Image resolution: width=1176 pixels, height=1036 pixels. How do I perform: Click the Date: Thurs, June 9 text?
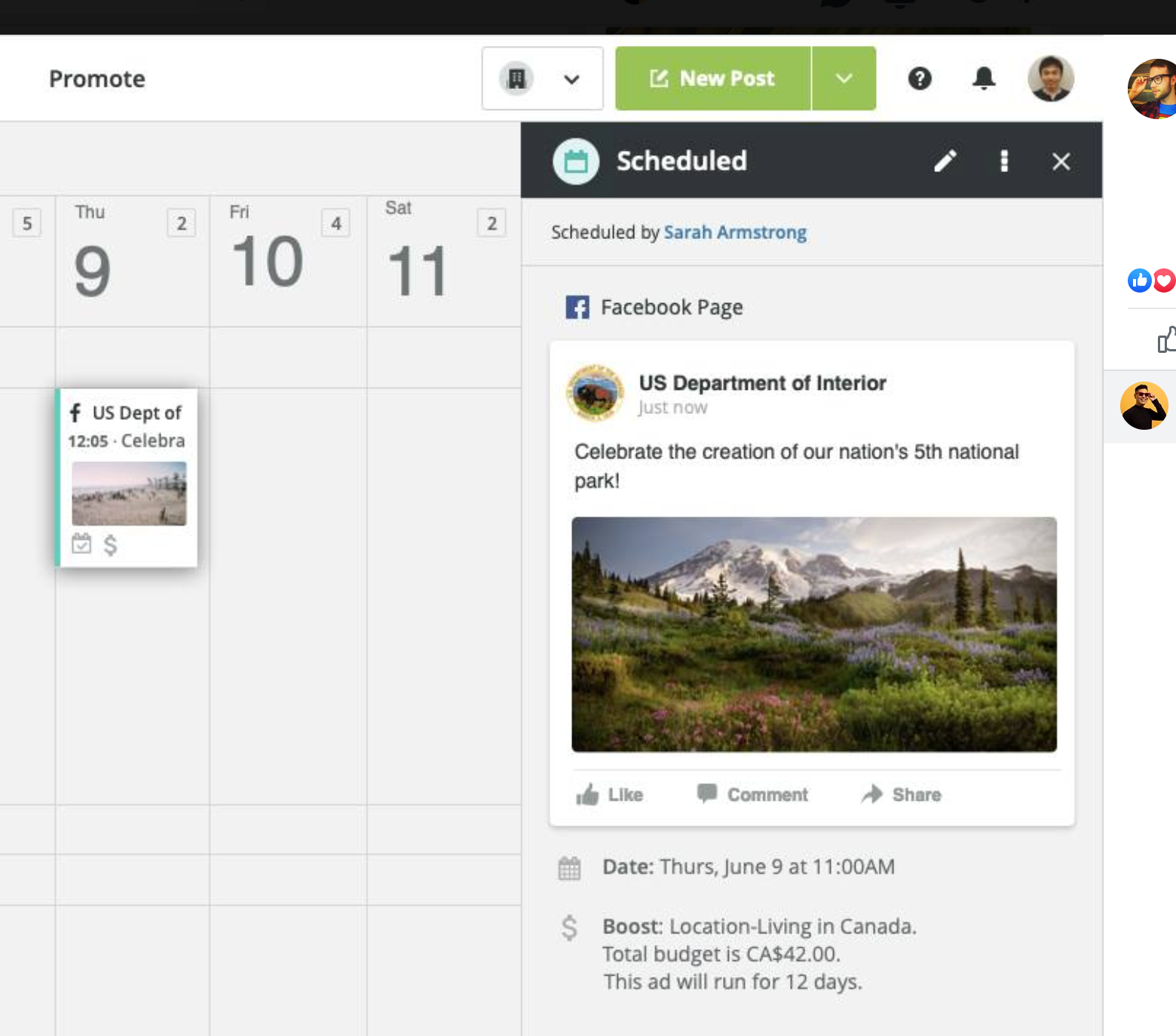749,867
